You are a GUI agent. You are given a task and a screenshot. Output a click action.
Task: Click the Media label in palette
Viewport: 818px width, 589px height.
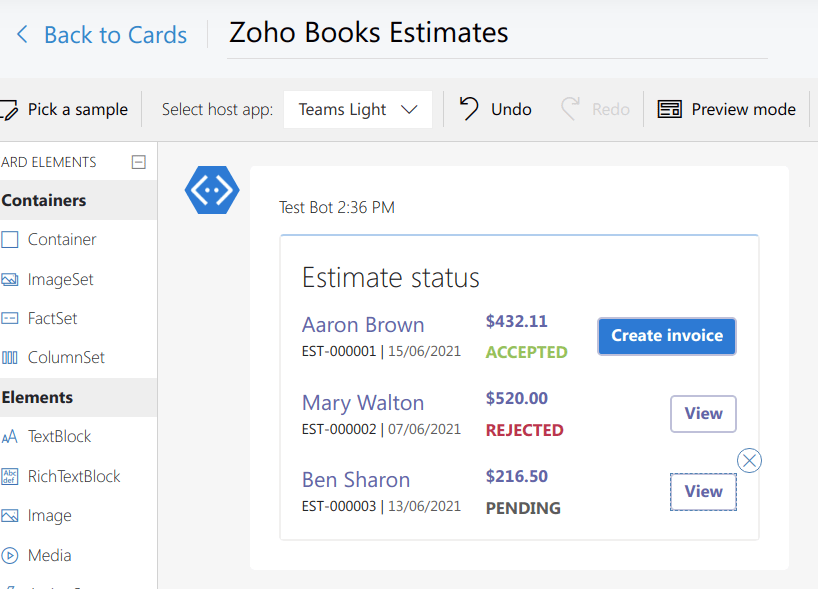click(50, 555)
